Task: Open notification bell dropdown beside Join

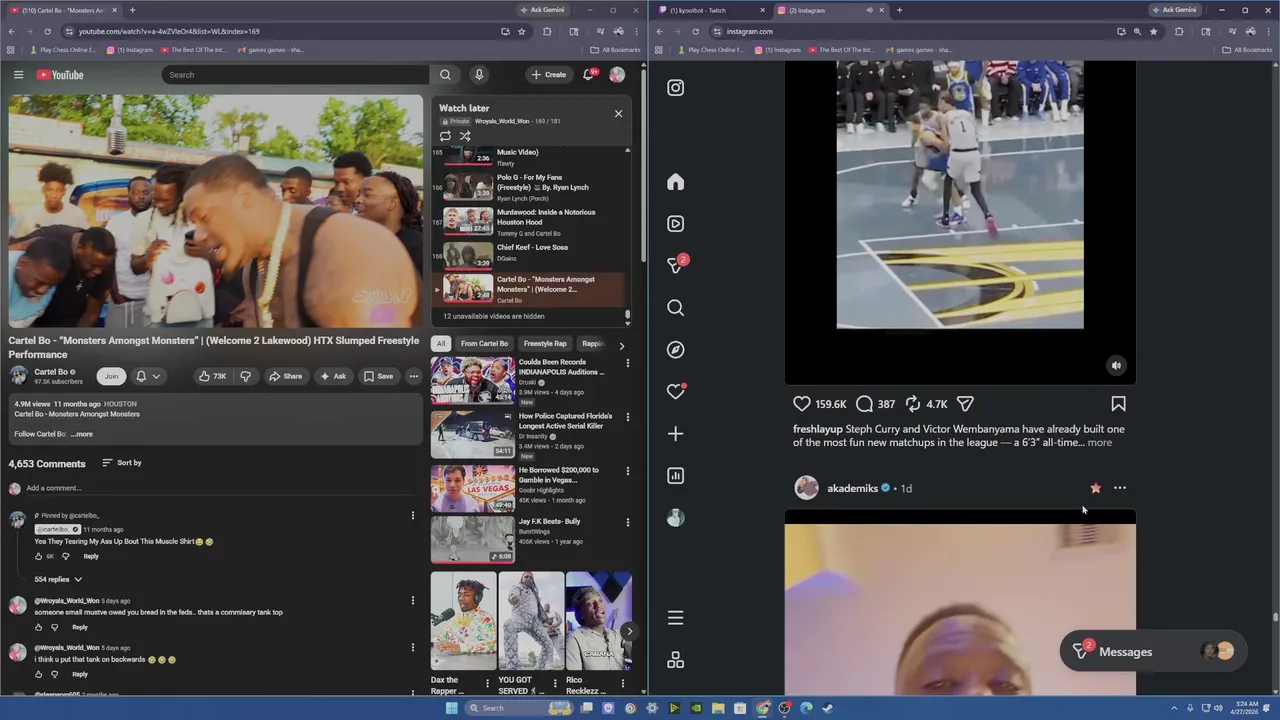Action: pyautogui.click(x=147, y=376)
